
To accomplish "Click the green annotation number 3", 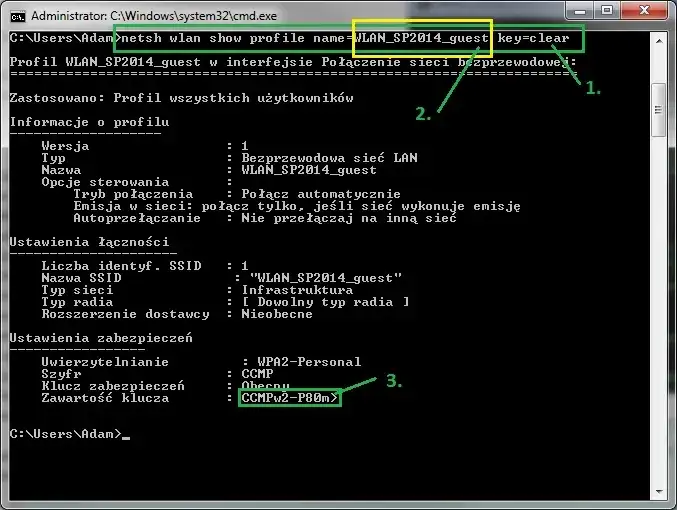I will click(394, 381).
